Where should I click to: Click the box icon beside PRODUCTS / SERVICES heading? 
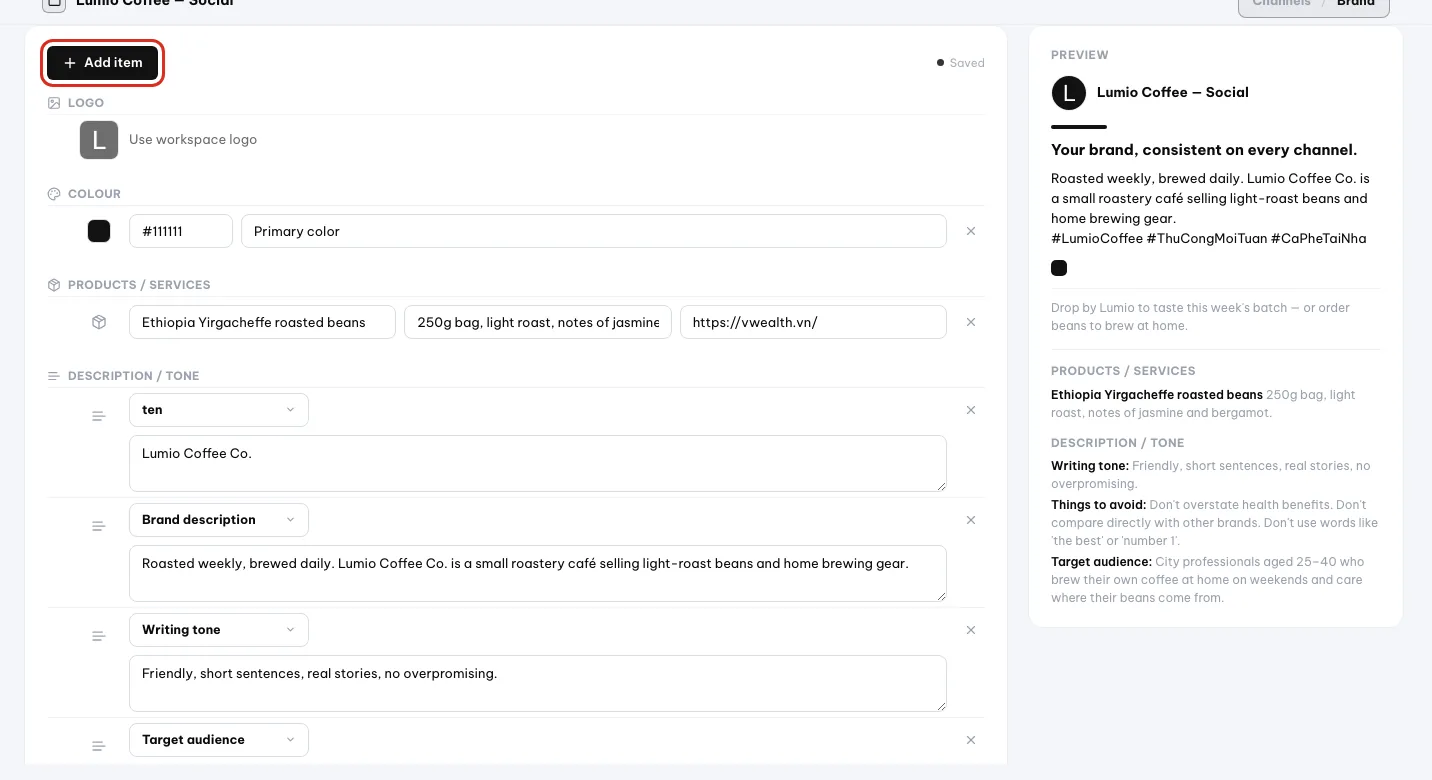(54, 285)
